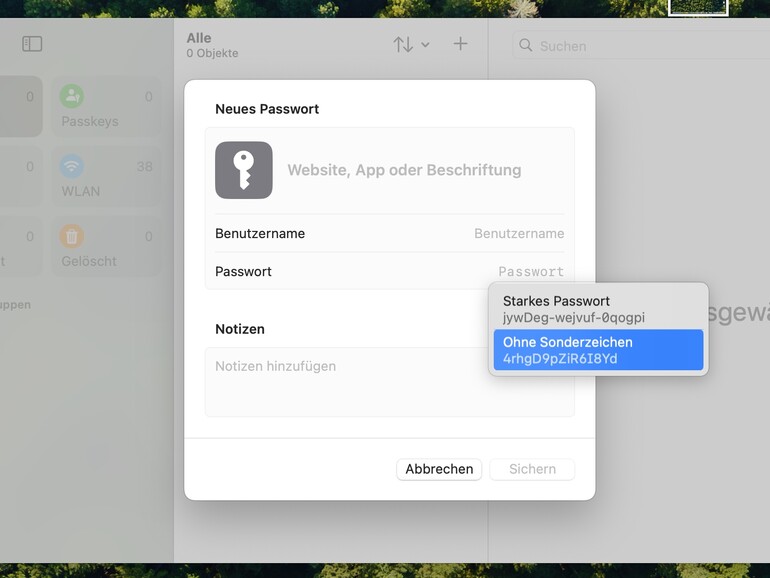Open the sort order dropdown
The image size is (770, 578).
coord(412,45)
